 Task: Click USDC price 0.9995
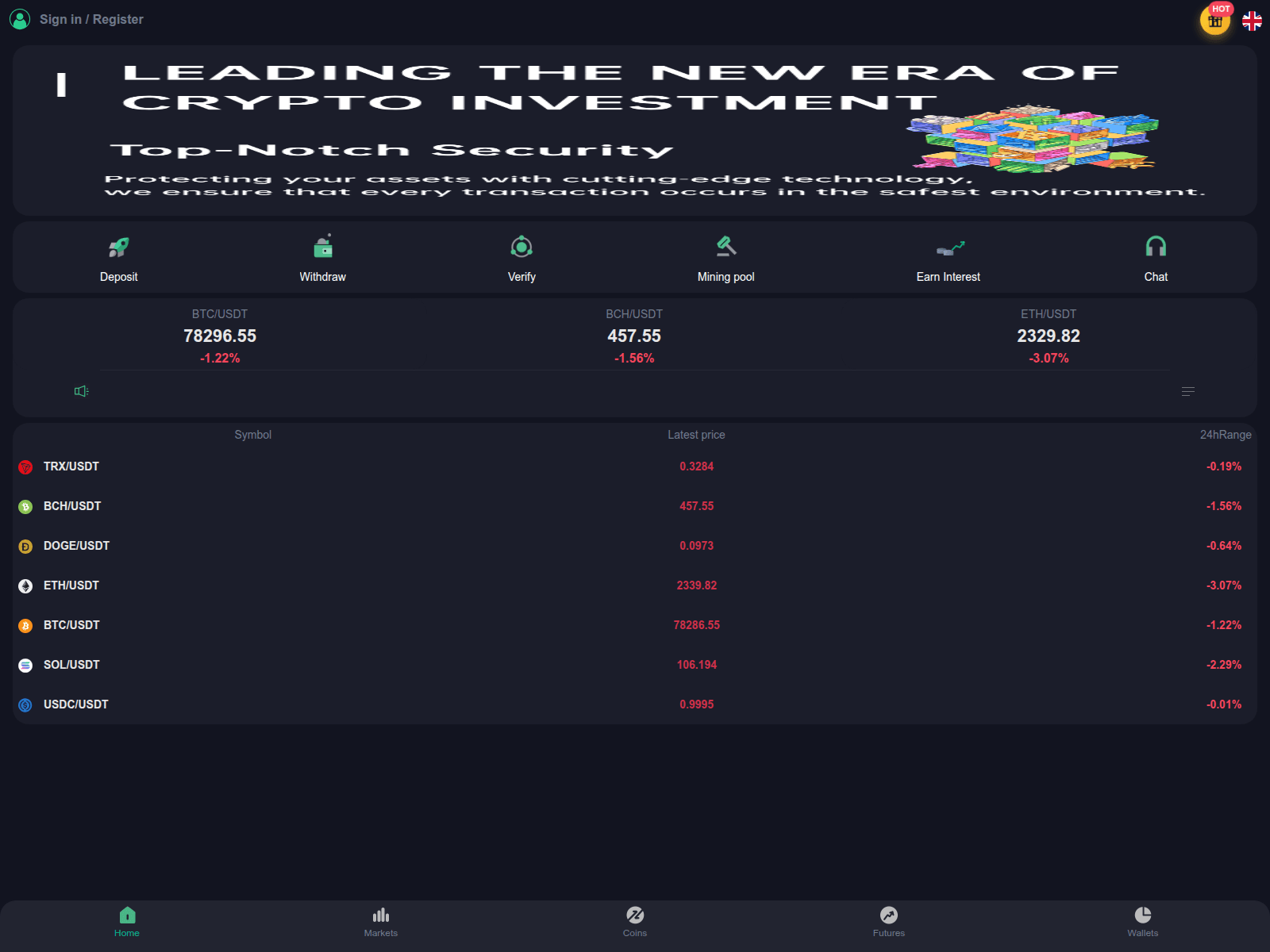697,704
